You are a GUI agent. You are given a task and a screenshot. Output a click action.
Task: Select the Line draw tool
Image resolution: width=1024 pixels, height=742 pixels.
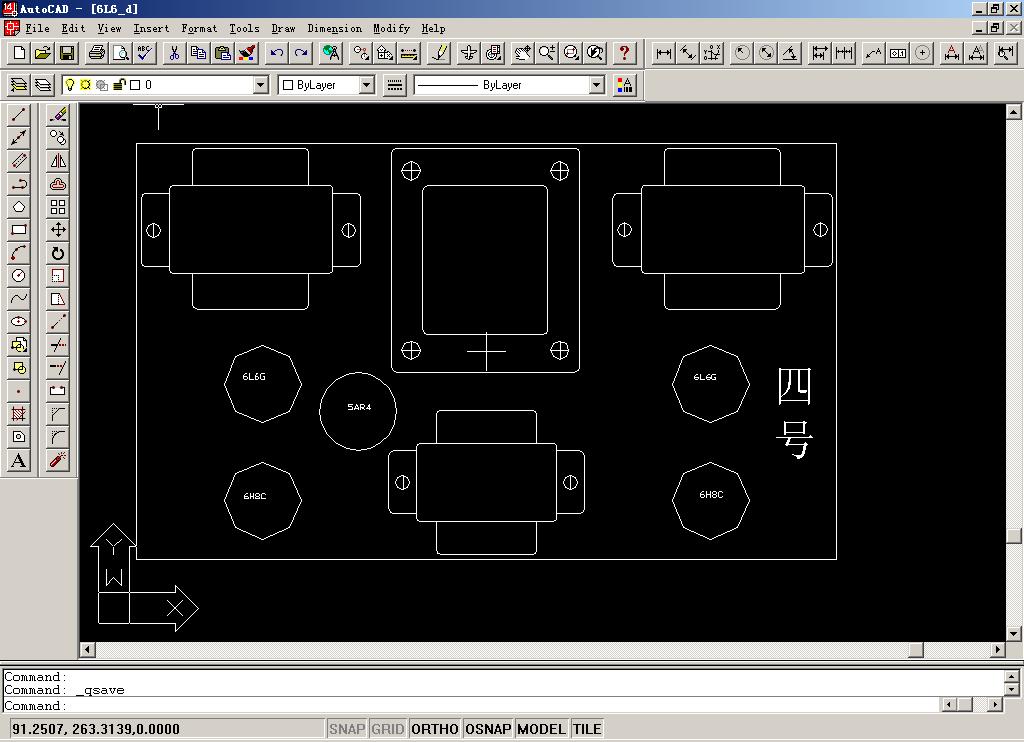(19, 115)
